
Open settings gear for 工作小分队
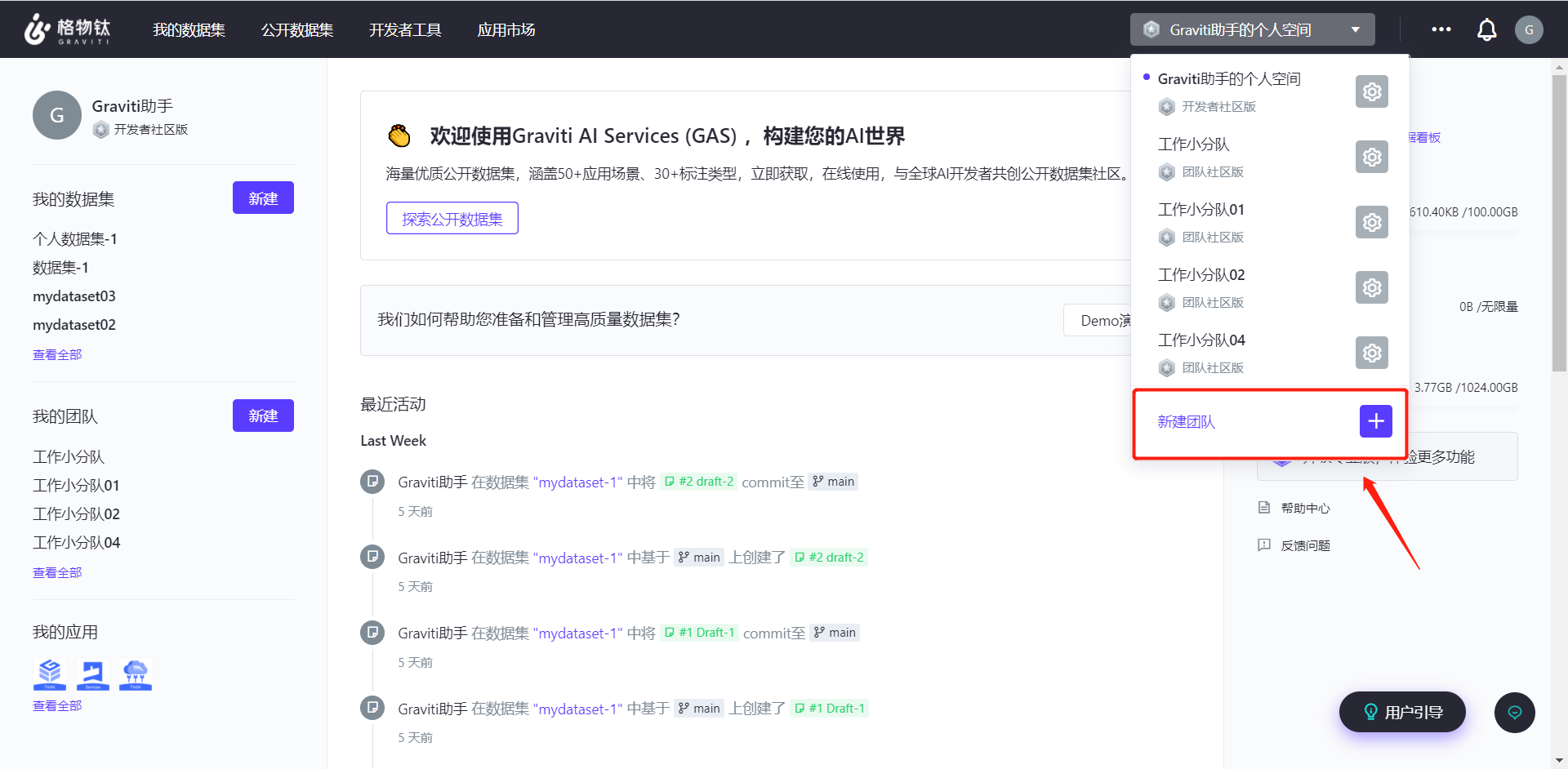click(1372, 157)
